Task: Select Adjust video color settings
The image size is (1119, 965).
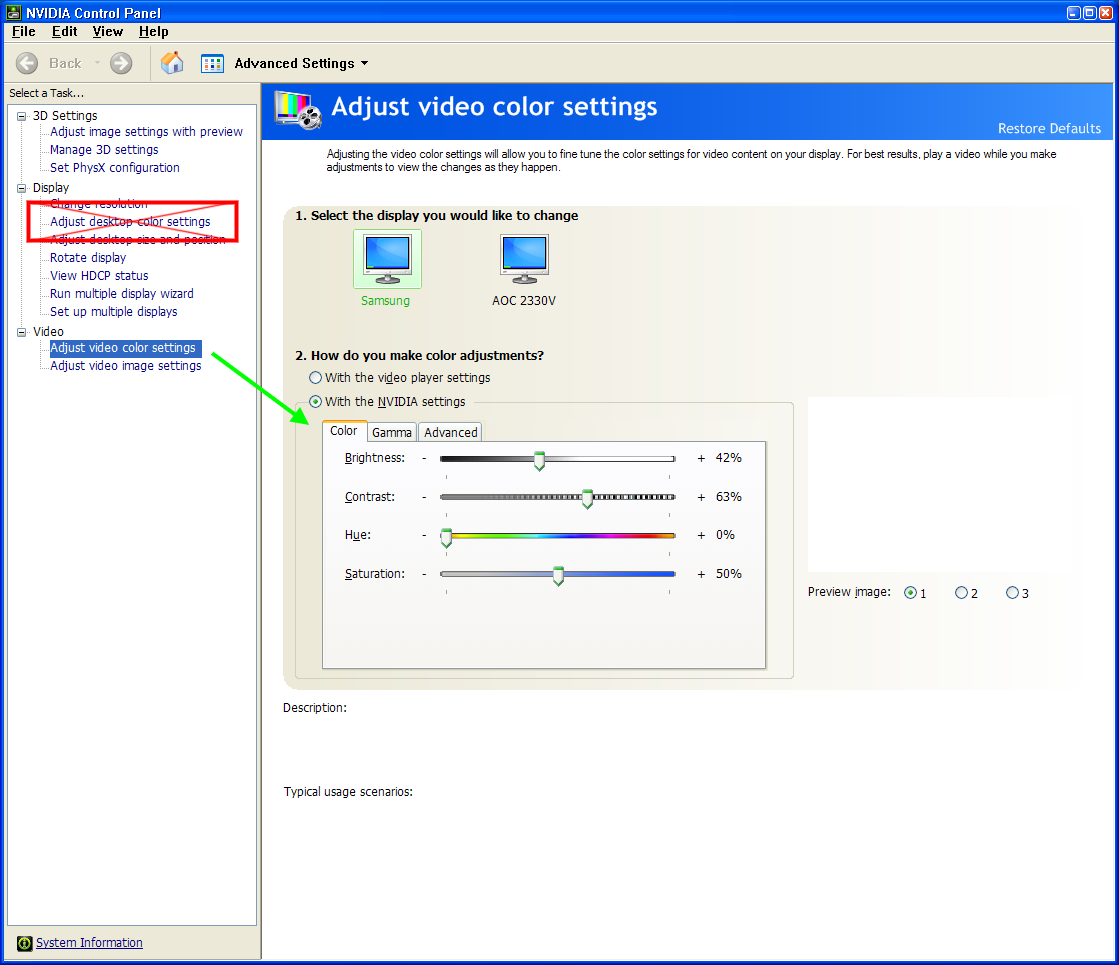Action: [x=126, y=348]
